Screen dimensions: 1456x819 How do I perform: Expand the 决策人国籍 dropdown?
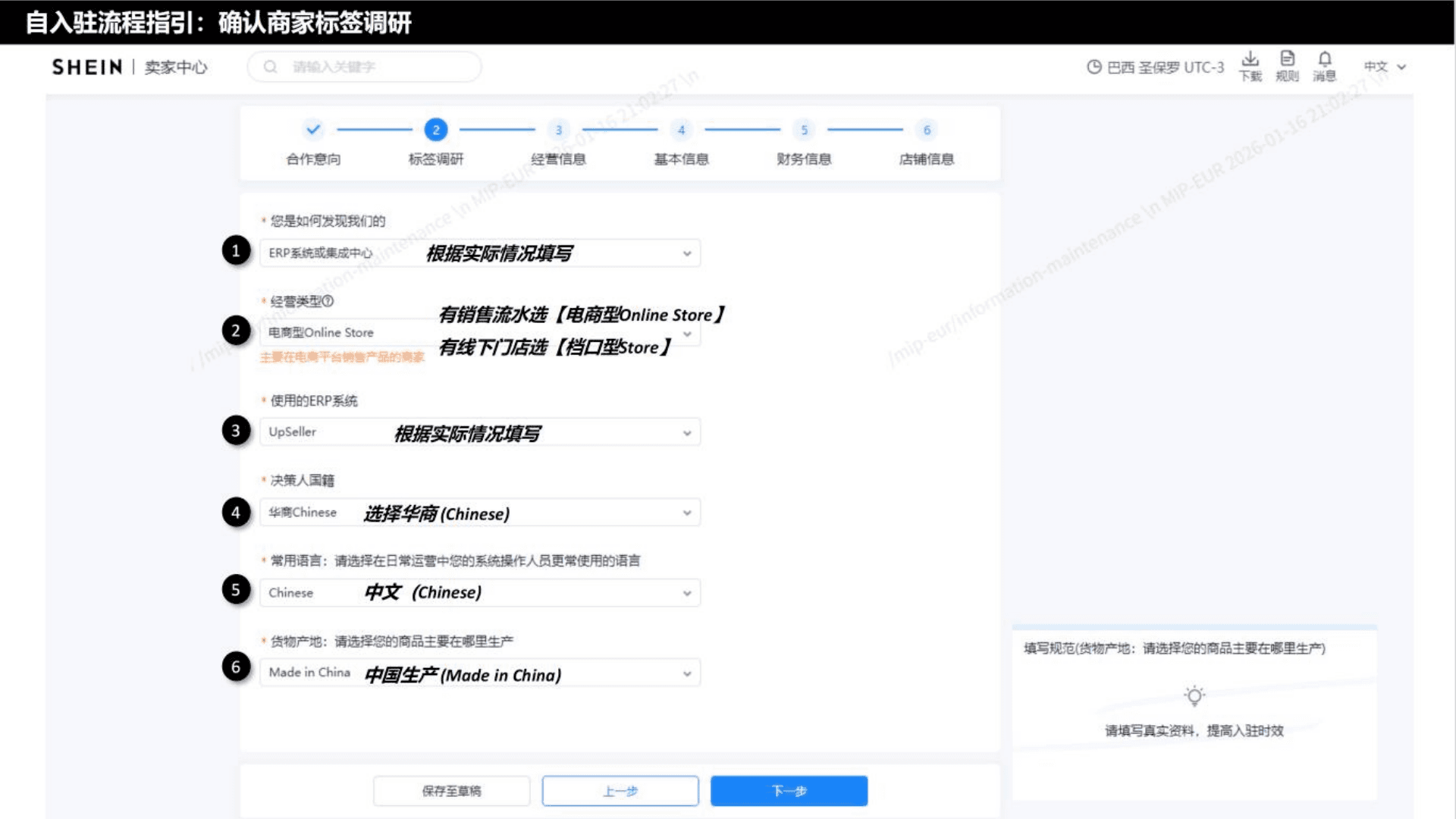tap(480, 513)
